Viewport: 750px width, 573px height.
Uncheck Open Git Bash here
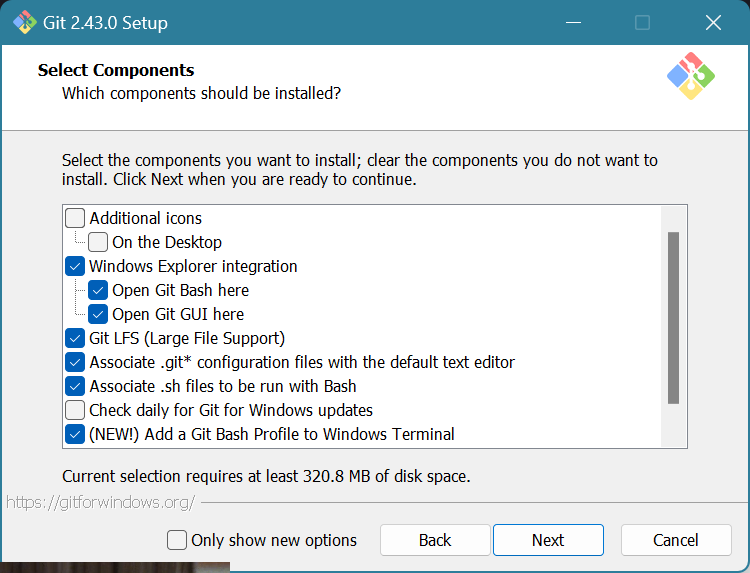(x=98, y=290)
